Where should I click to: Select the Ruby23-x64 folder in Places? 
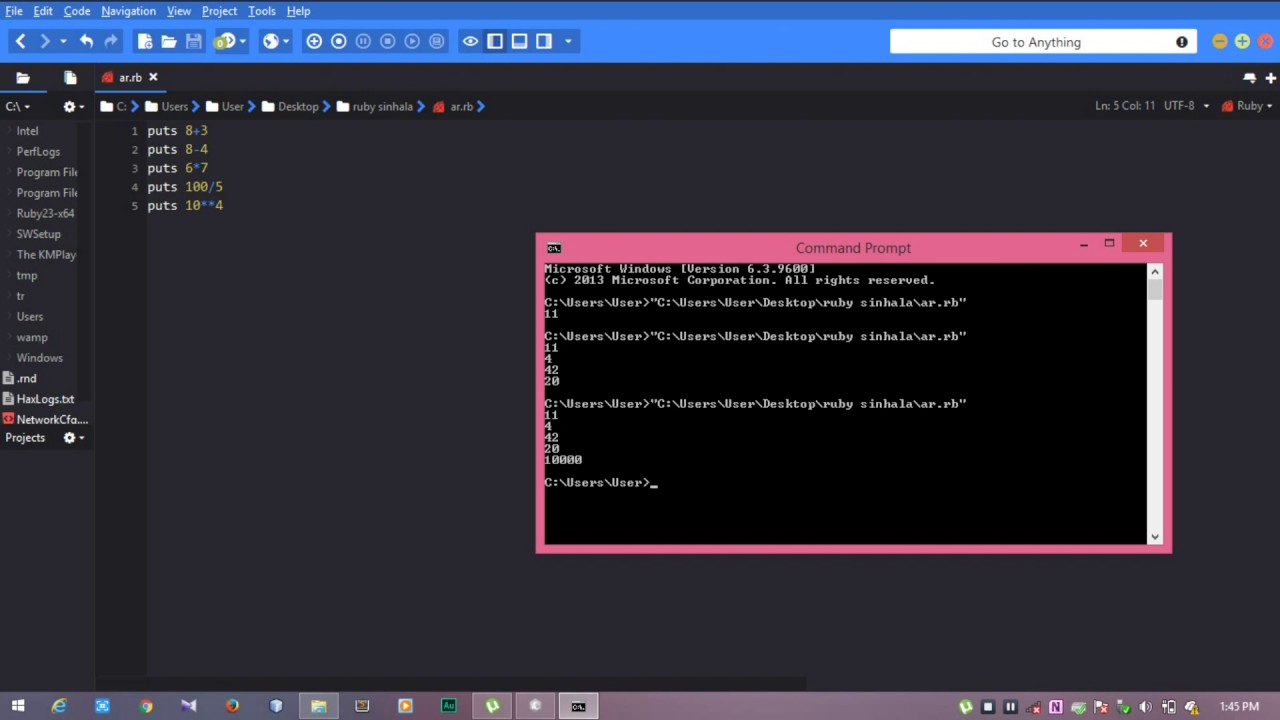pyautogui.click(x=45, y=213)
